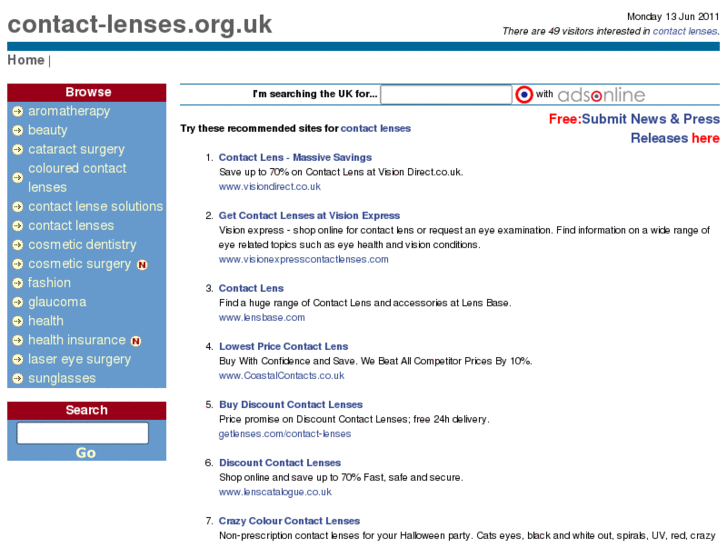727x545 pixels.
Task: Click the arrow icon beside fashion
Action: [18, 283]
